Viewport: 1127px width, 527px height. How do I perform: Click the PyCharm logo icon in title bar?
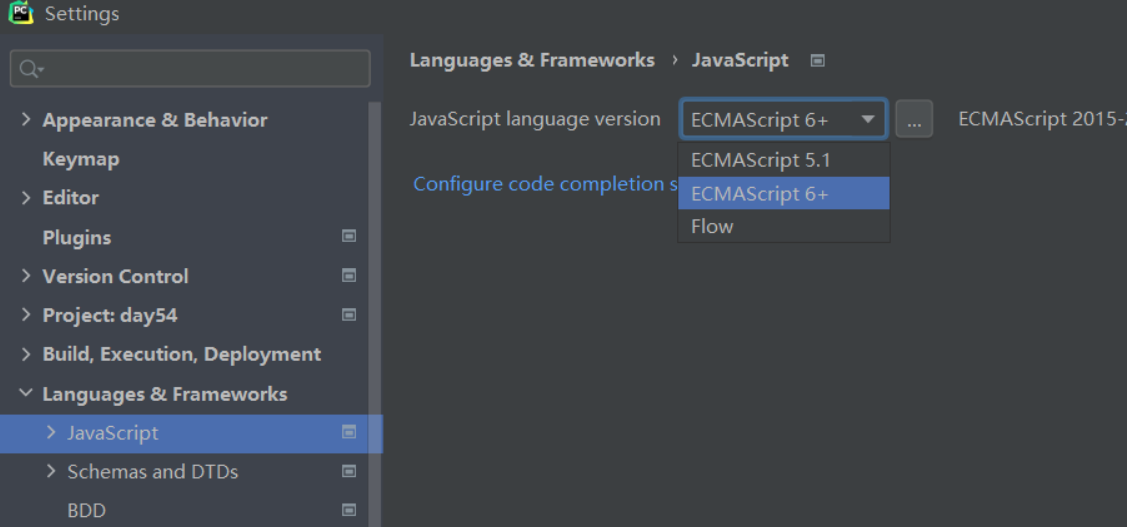coord(20,13)
